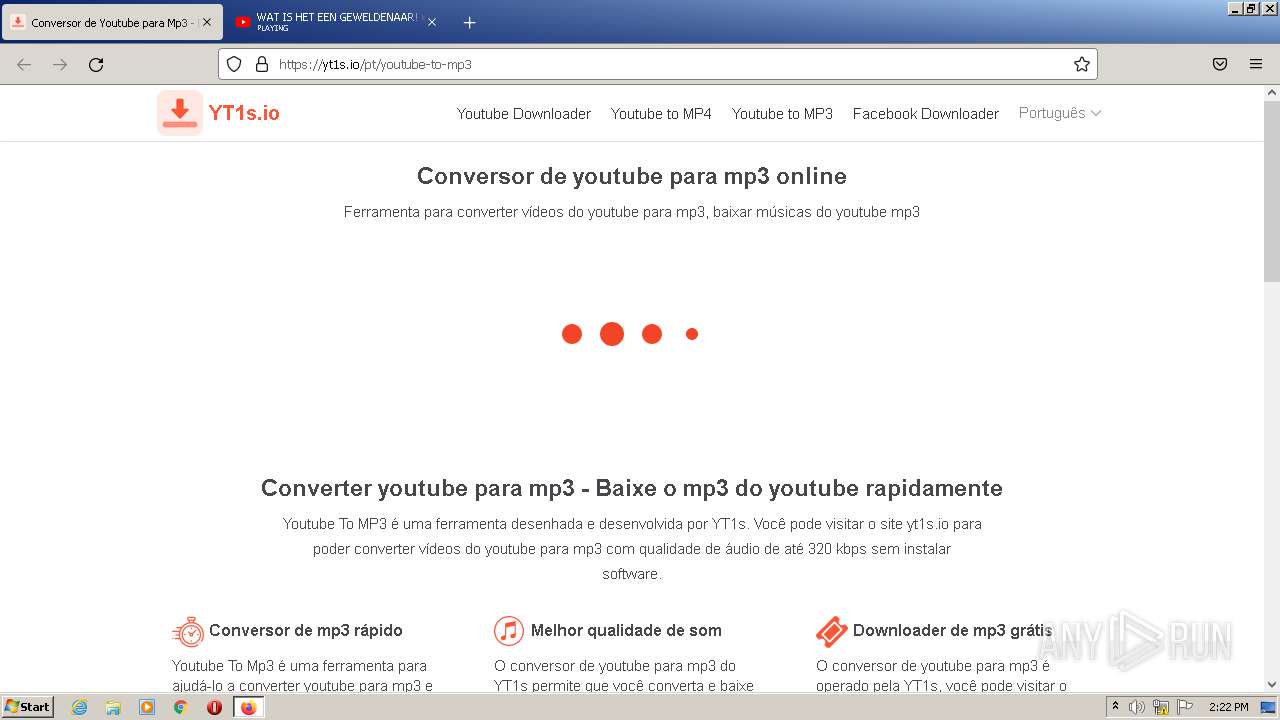Image resolution: width=1280 pixels, height=720 pixels.
Task: Open the Youtube to MP3 page
Action: pyautogui.click(x=782, y=114)
